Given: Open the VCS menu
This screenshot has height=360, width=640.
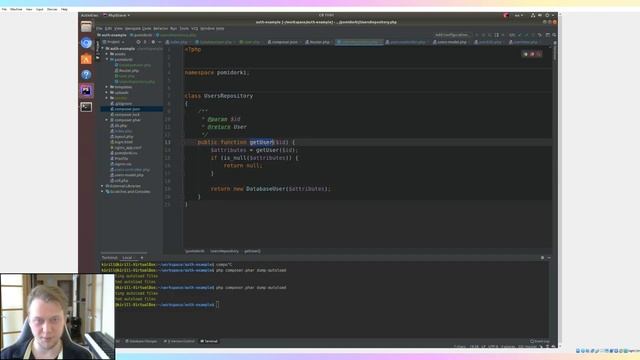Looking at the screenshot, I should (x=195, y=29).
